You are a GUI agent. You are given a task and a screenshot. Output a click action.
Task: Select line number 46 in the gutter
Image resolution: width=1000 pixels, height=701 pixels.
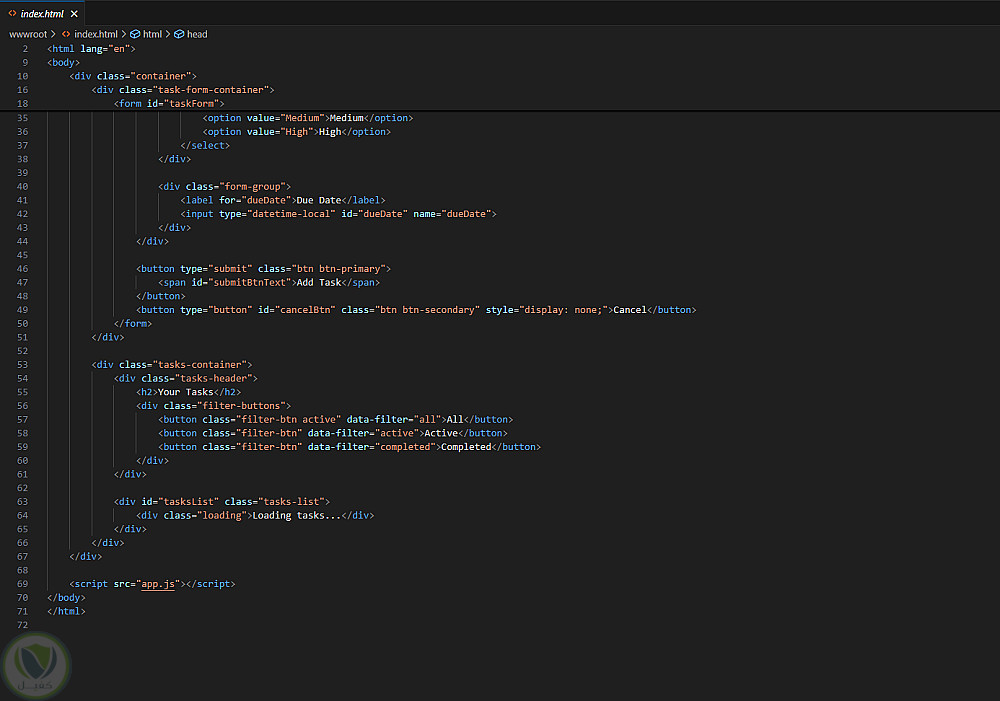point(22,269)
